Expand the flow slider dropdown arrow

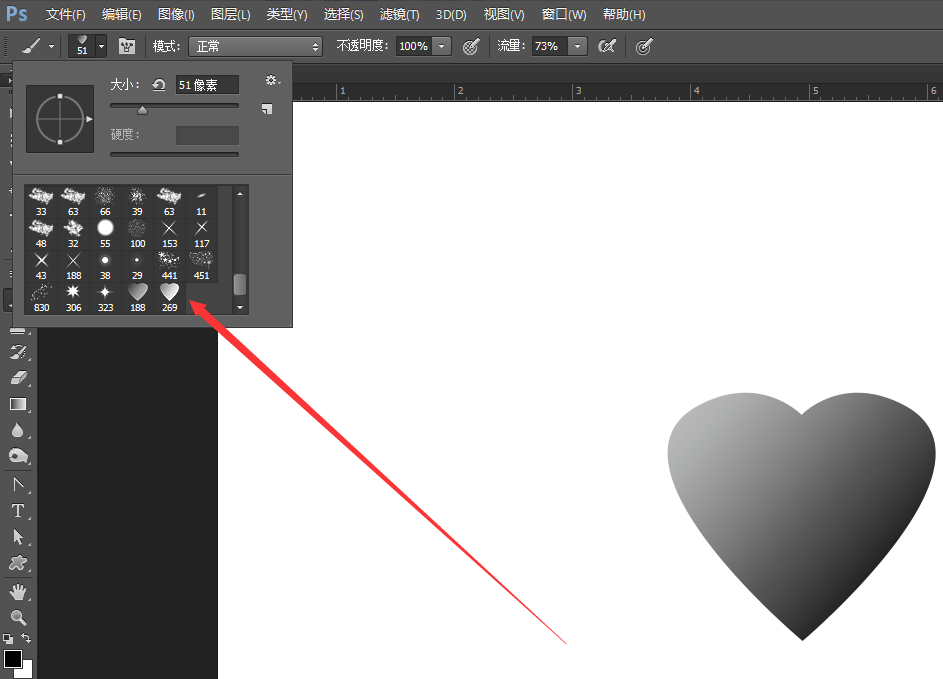pyautogui.click(x=577, y=46)
